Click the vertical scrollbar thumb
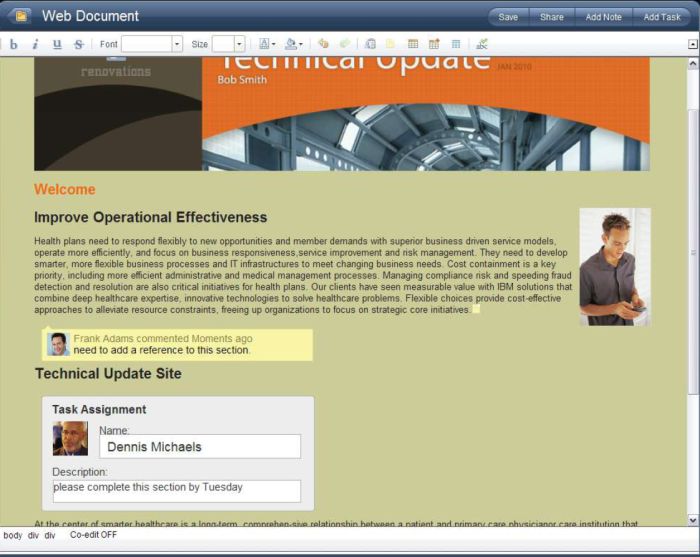The width and height of the screenshot is (700, 557). (692, 252)
